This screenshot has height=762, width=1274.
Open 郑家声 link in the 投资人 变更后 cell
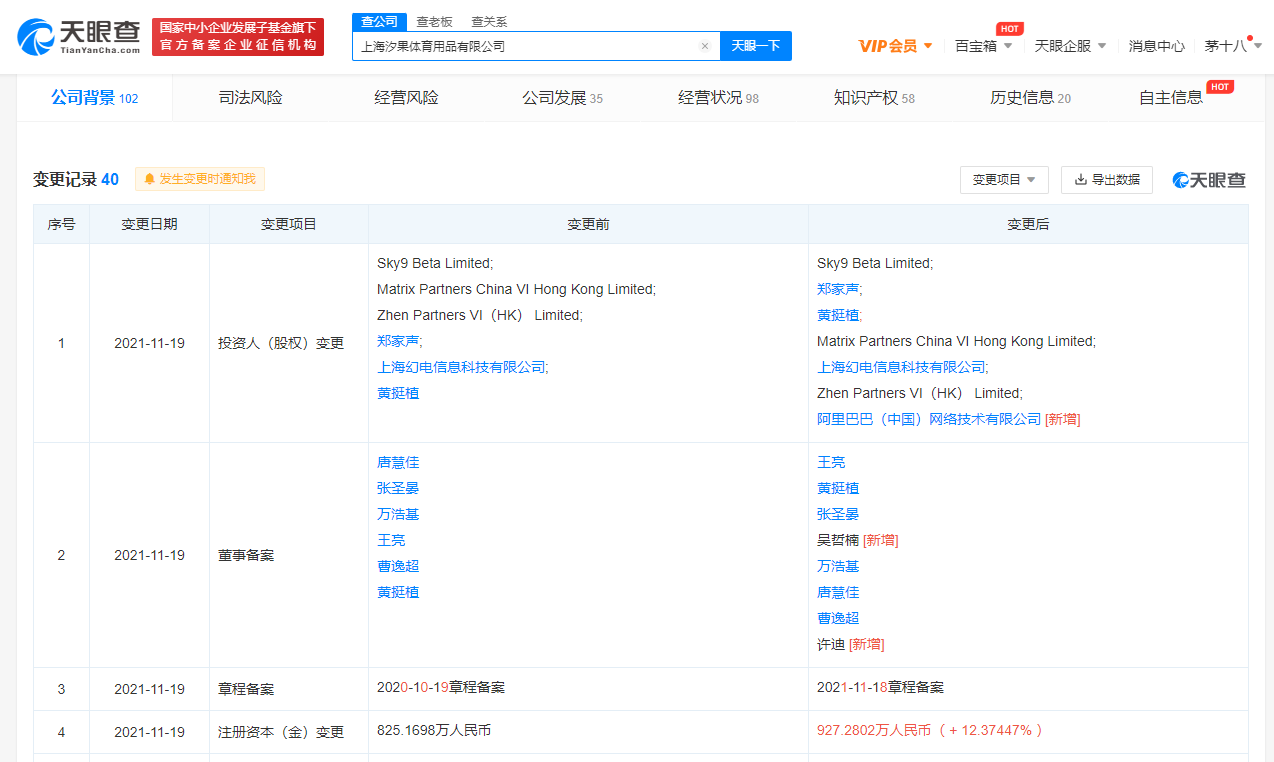[x=838, y=289]
